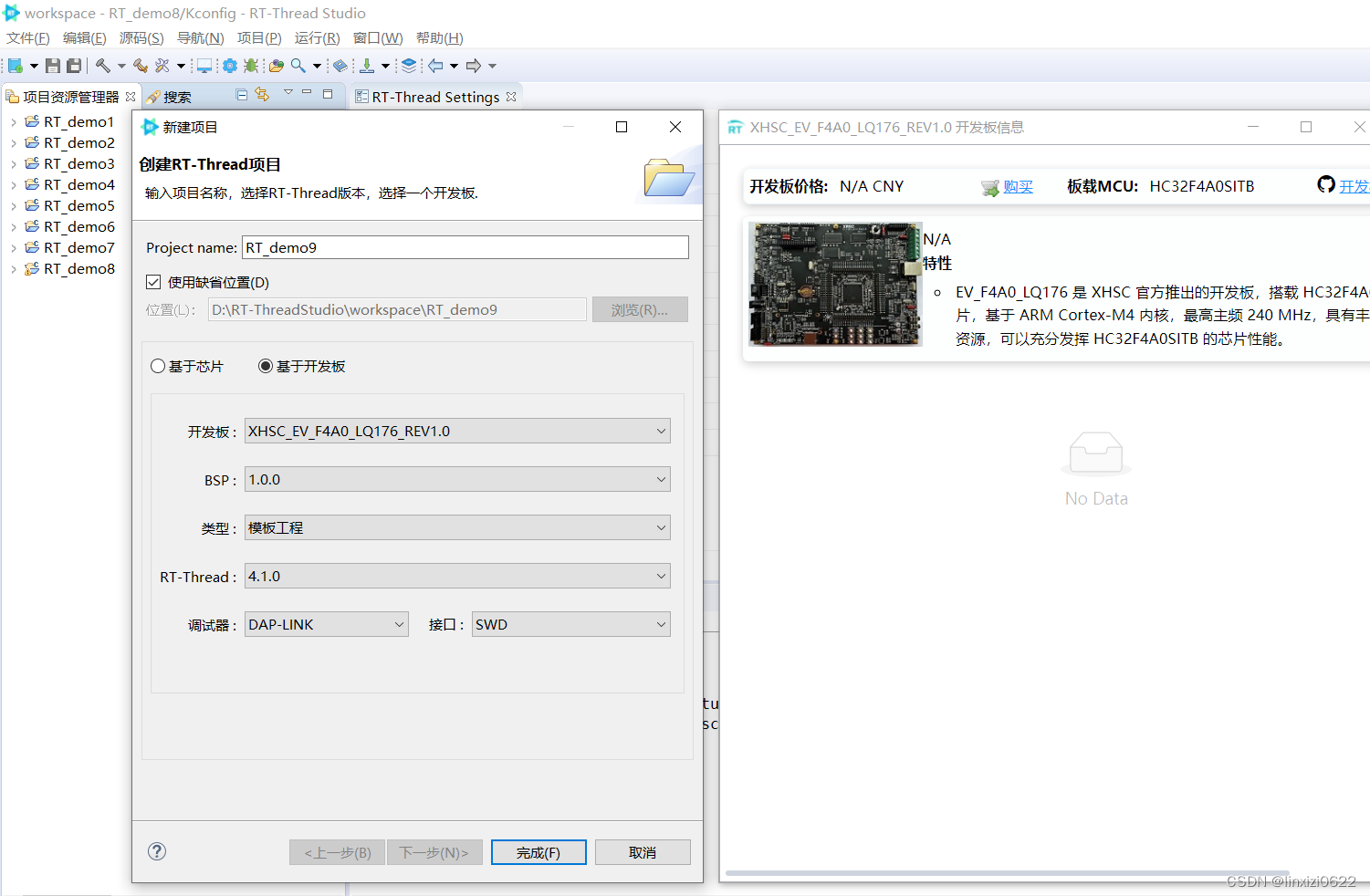Open the 帮助(H) menu

(440, 38)
